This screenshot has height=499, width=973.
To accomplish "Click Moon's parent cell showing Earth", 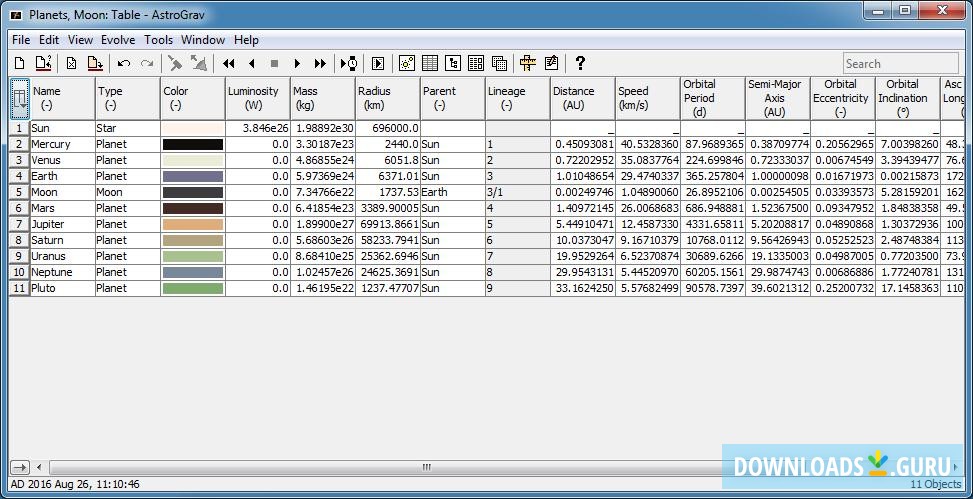I will 452,192.
